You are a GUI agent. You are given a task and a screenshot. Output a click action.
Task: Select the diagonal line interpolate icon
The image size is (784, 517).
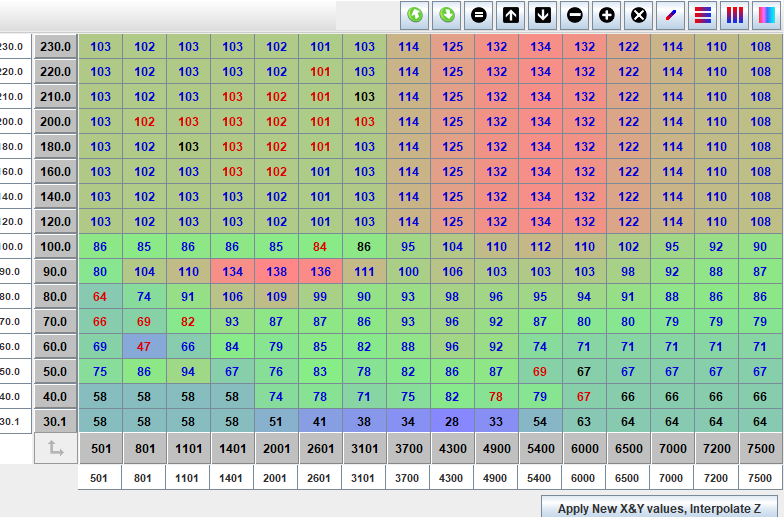coord(671,15)
